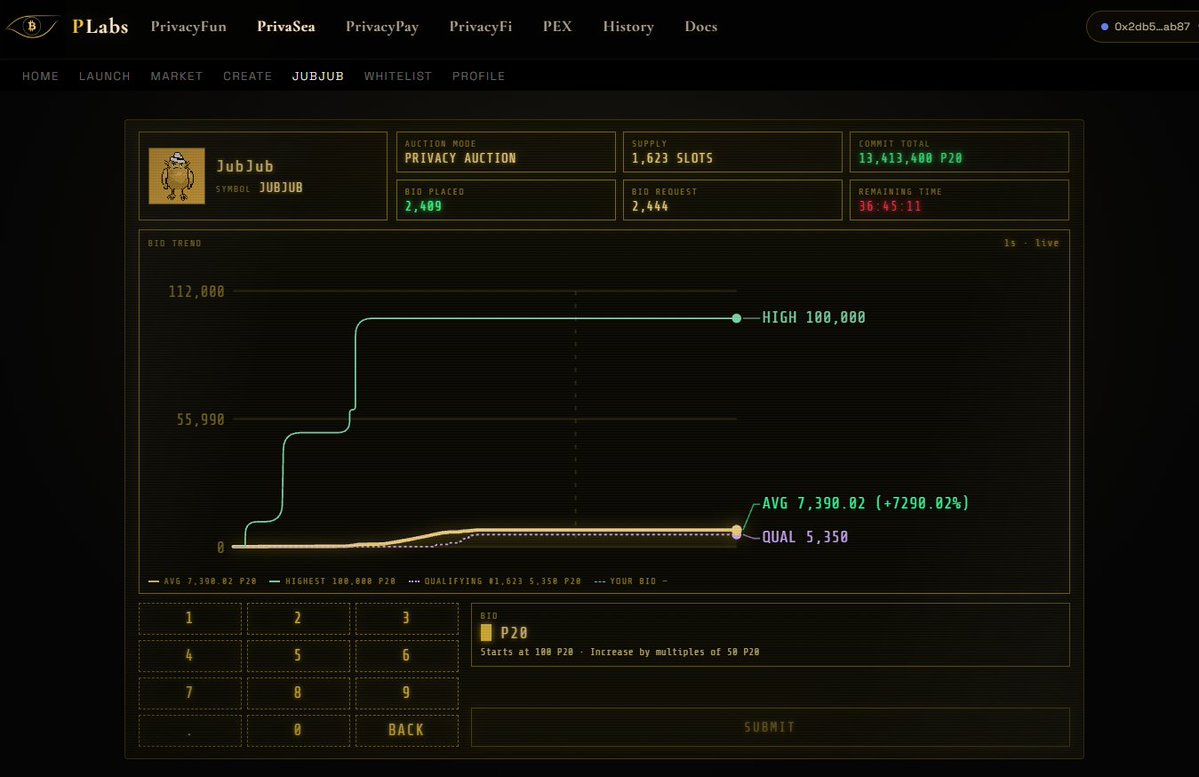Click the connected wallet address 0x2db5 button
The height and width of the screenshot is (777, 1199).
1144,27
